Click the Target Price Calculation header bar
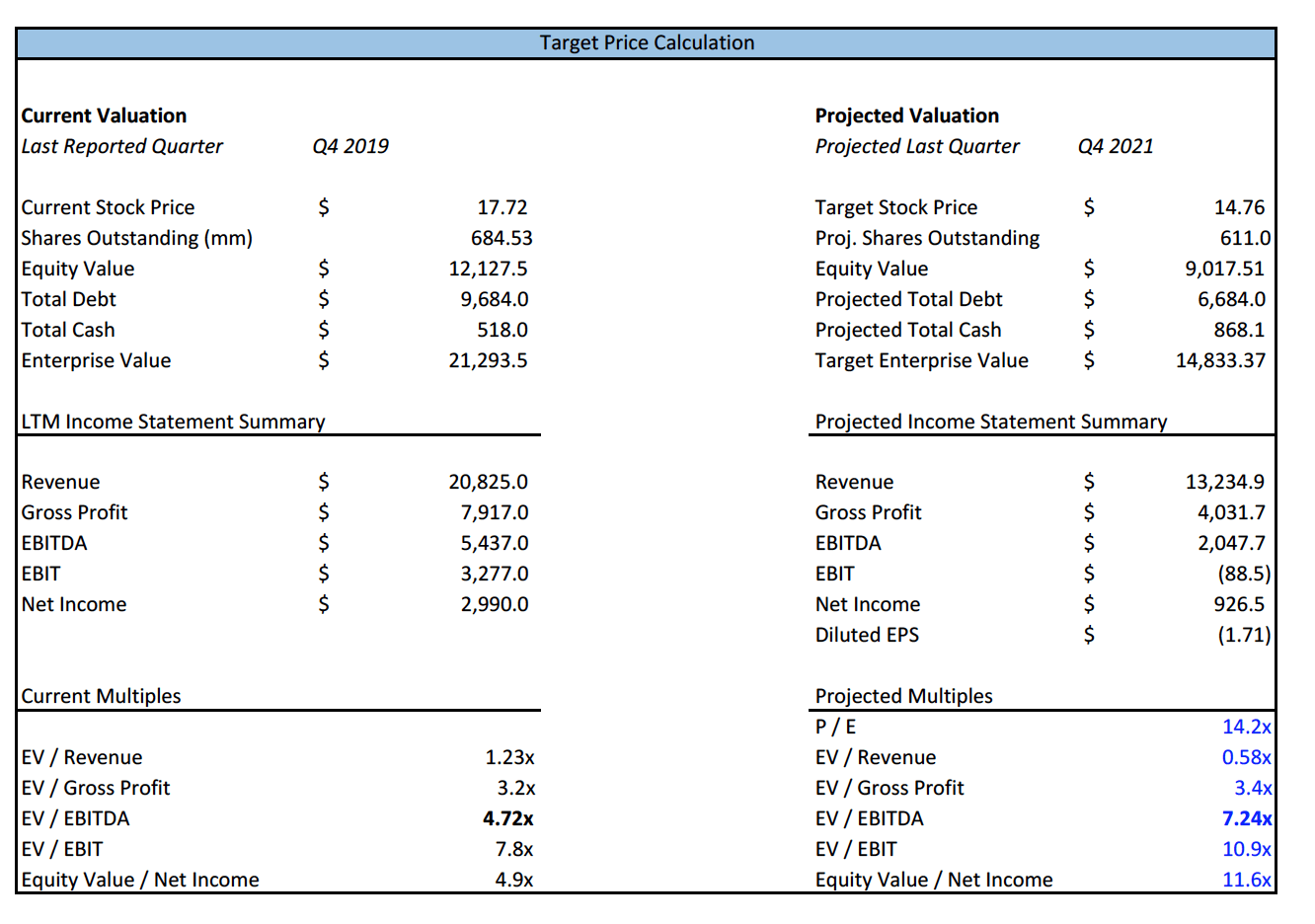 pyautogui.click(x=647, y=42)
